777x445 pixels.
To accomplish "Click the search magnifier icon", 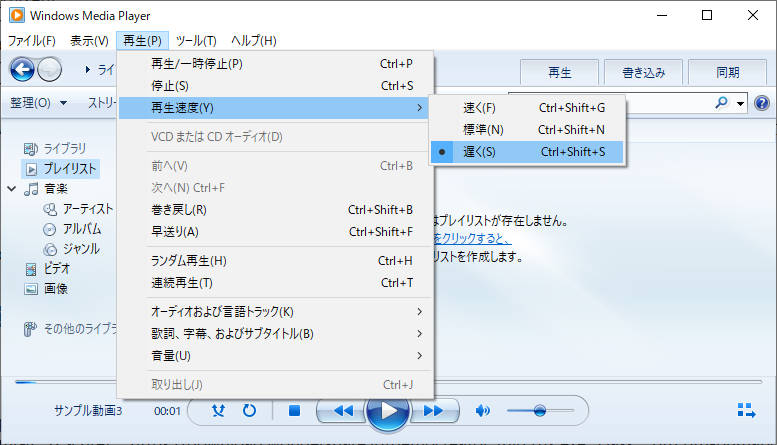I will (722, 103).
